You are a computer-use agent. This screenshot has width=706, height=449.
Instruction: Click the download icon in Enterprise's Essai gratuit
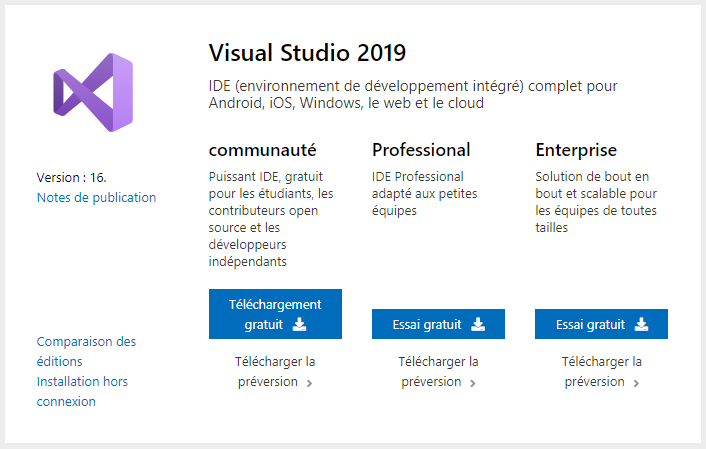[x=641, y=324]
